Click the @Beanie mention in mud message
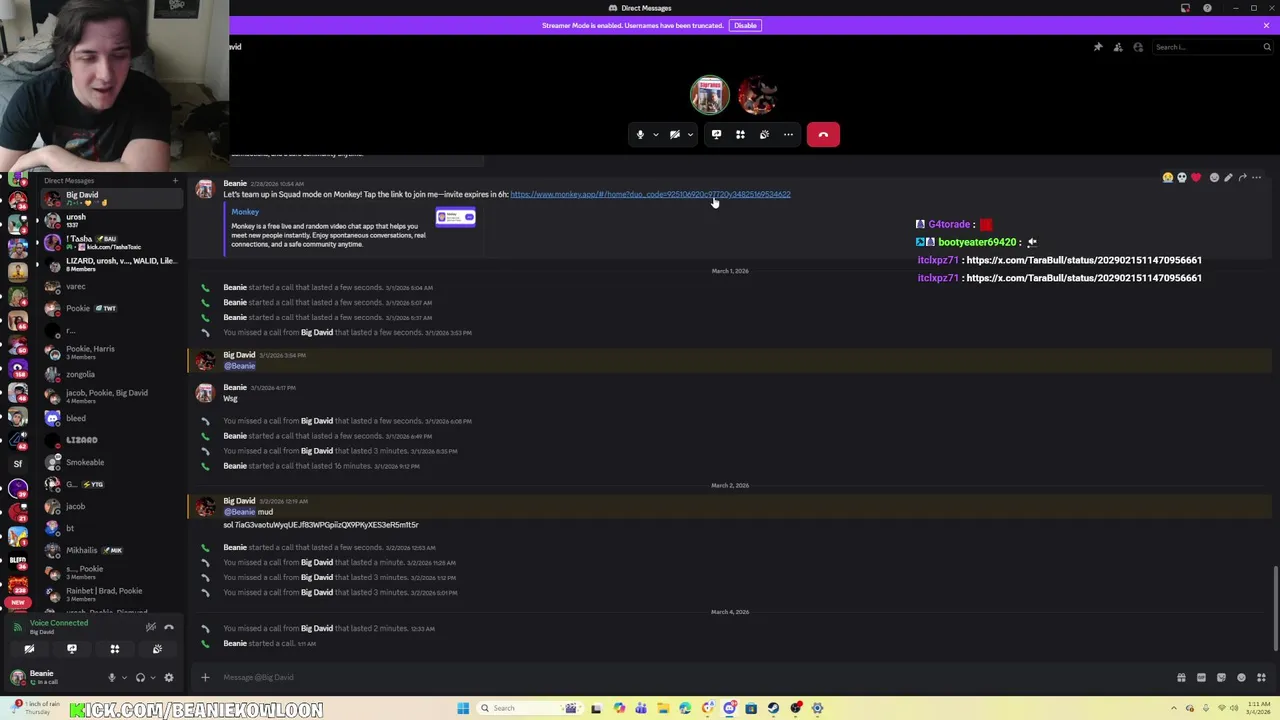 click(239, 512)
